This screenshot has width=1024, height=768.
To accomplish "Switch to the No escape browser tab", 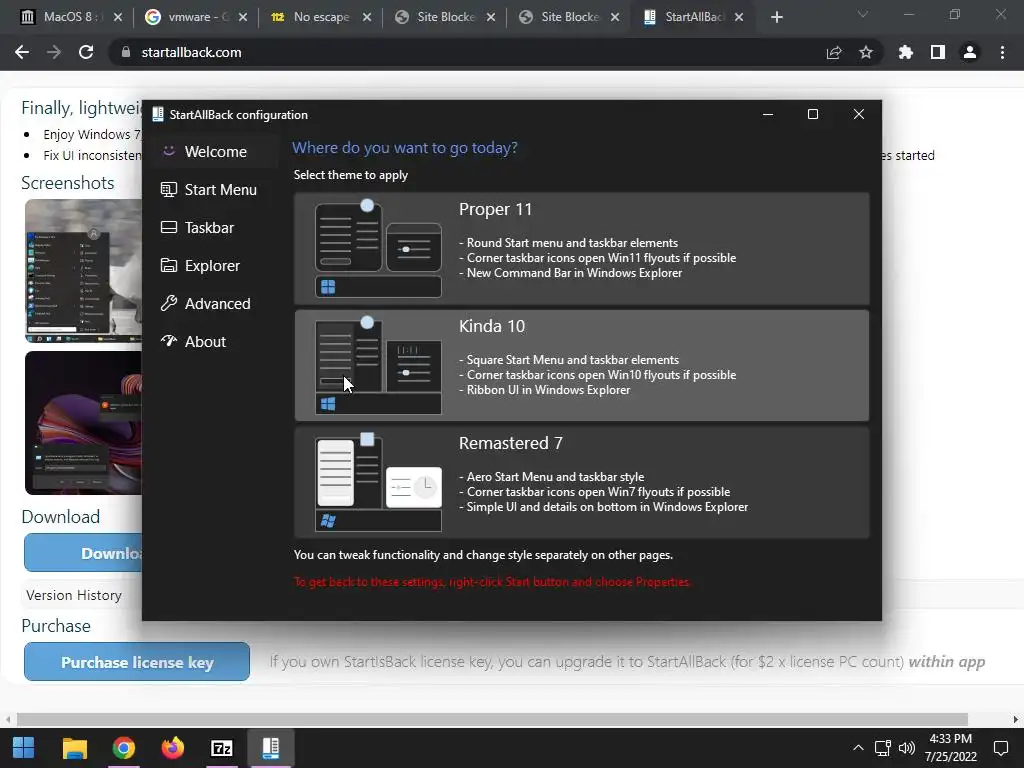I will click(321, 17).
